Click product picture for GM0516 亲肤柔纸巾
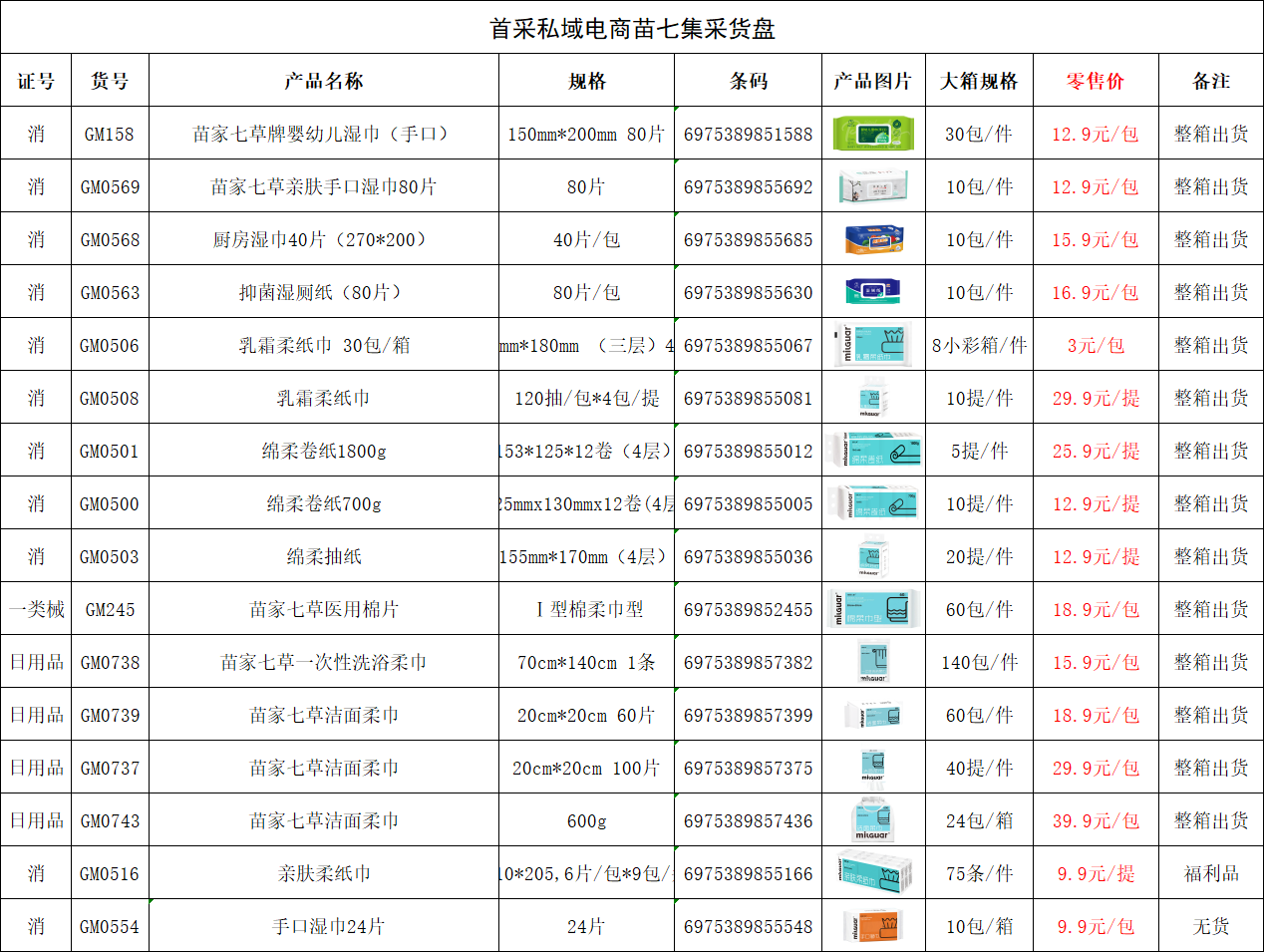This screenshot has width=1264, height=952. (x=873, y=873)
